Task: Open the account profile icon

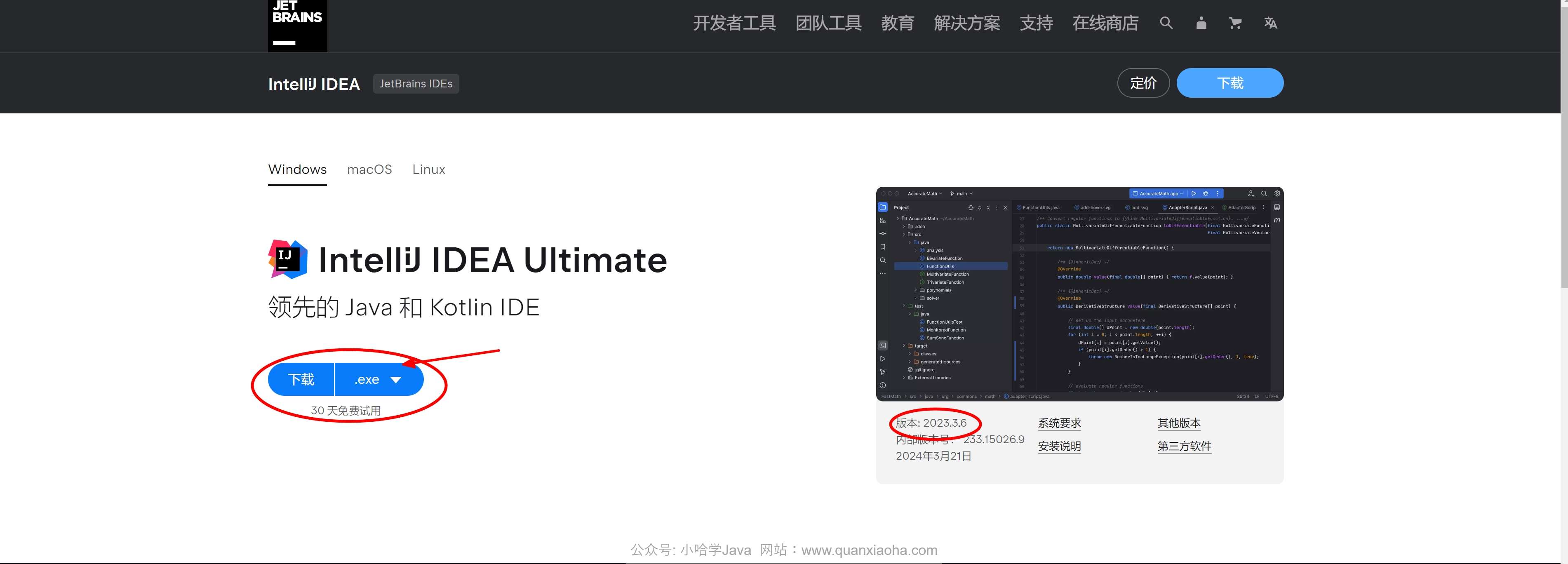Action: [x=1201, y=23]
